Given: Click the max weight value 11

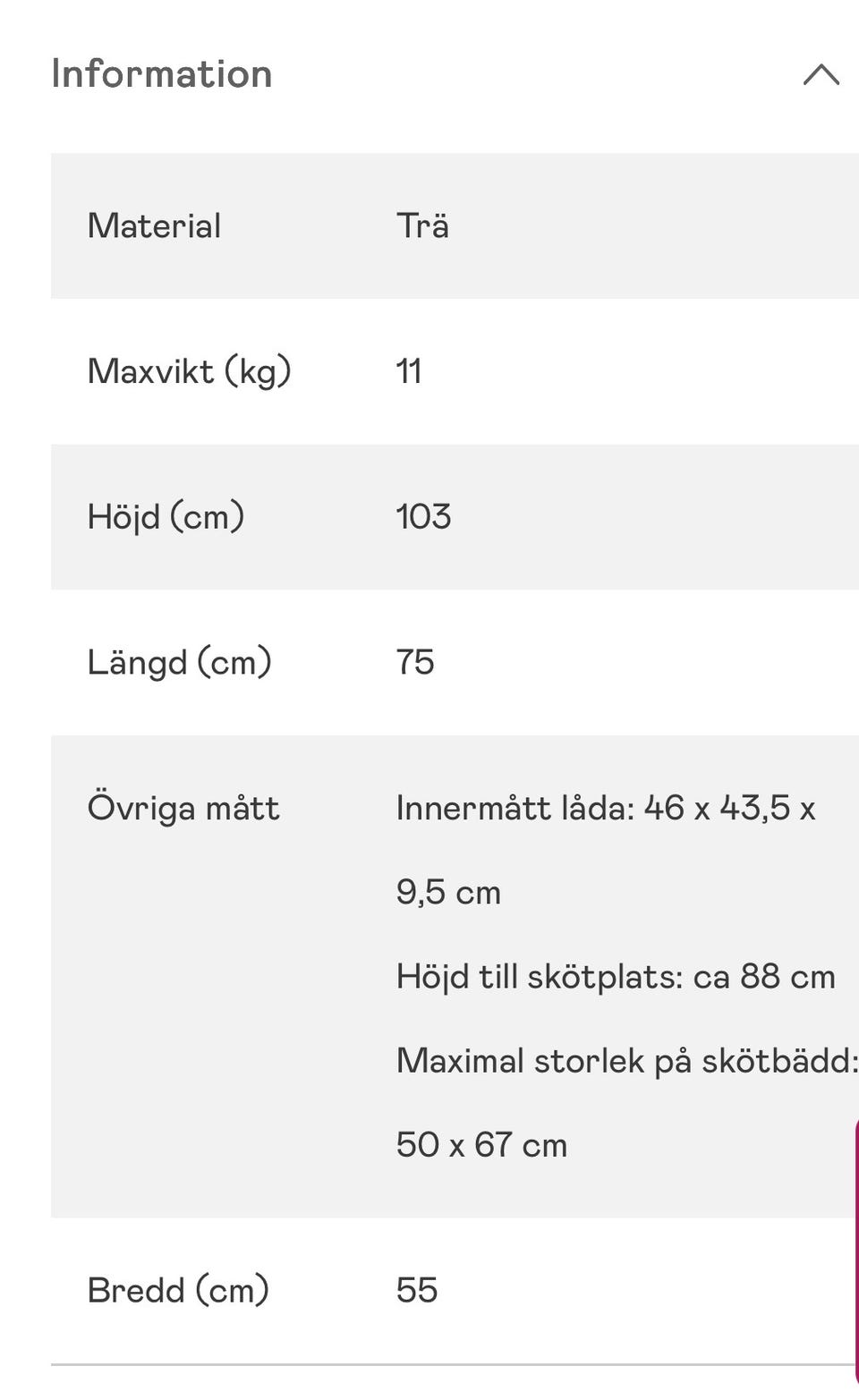Looking at the screenshot, I should [x=409, y=371].
